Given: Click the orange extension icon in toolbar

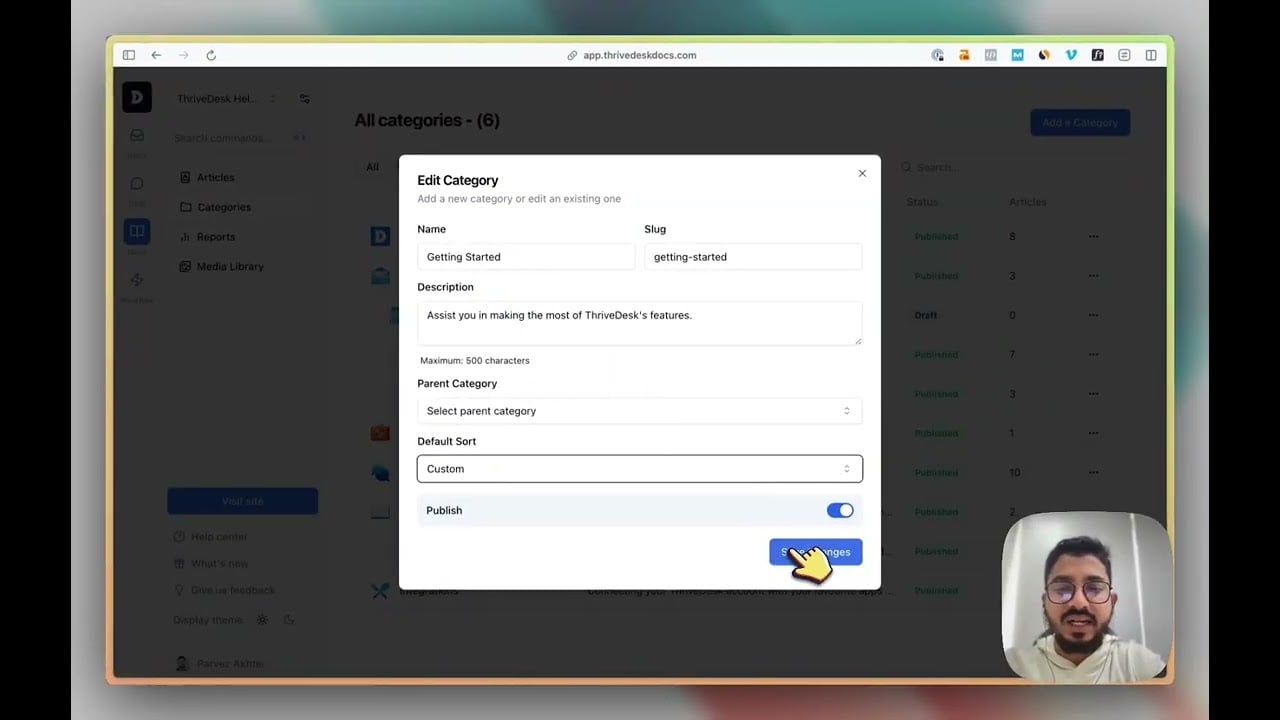Looking at the screenshot, I should click(964, 55).
